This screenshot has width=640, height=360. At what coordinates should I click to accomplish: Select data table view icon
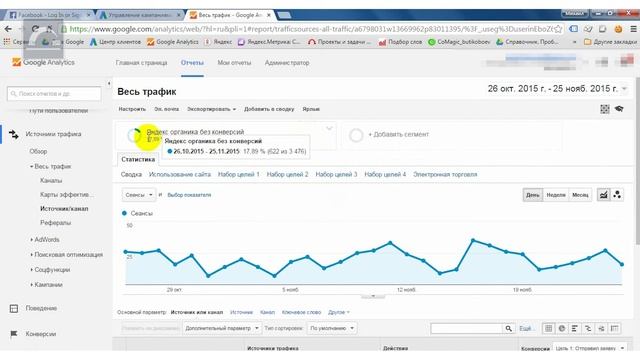click(549, 328)
